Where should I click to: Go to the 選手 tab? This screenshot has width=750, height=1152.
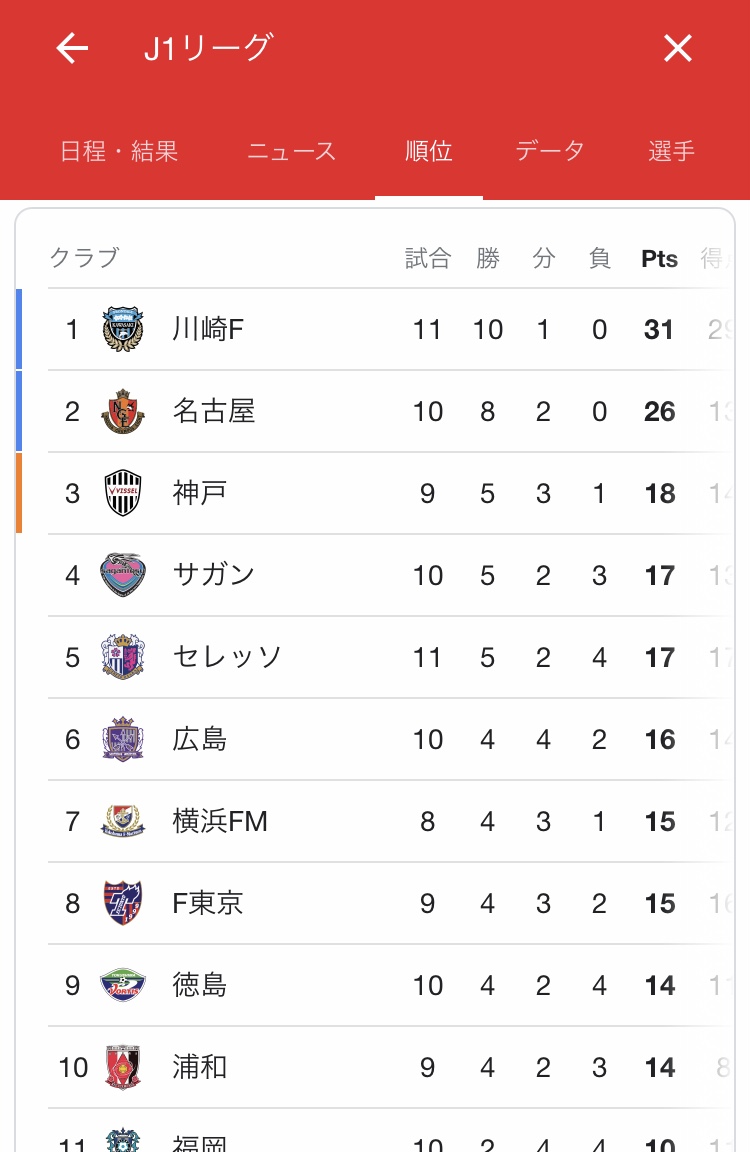tap(671, 151)
